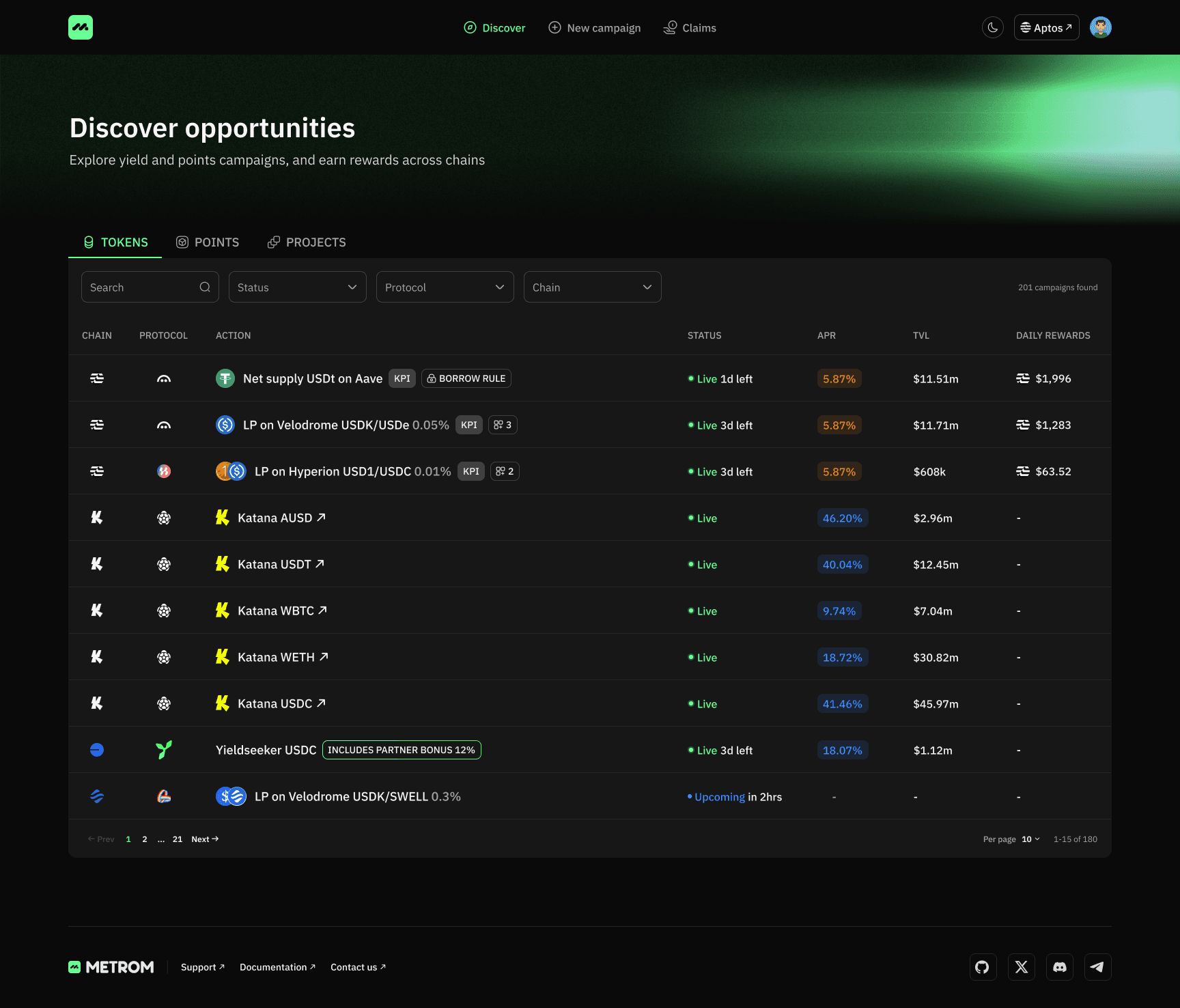The image size is (1180, 1008).
Task: Open Support footer link
Action: click(x=203, y=967)
